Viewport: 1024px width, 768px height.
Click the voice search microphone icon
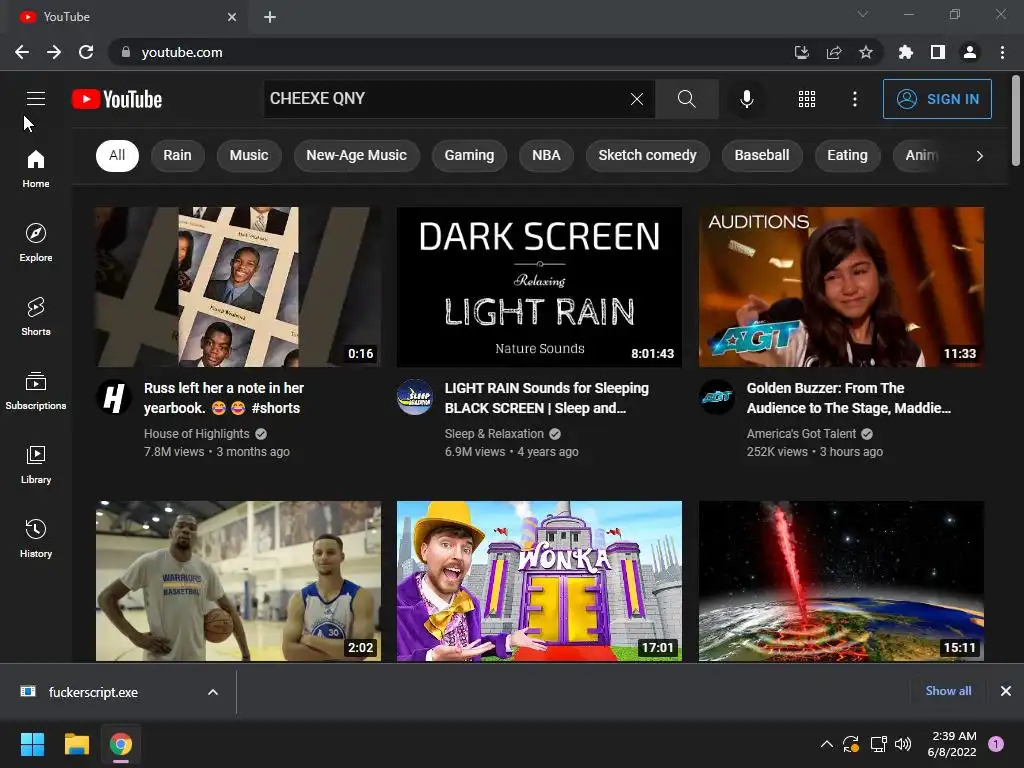(x=746, y=99)
